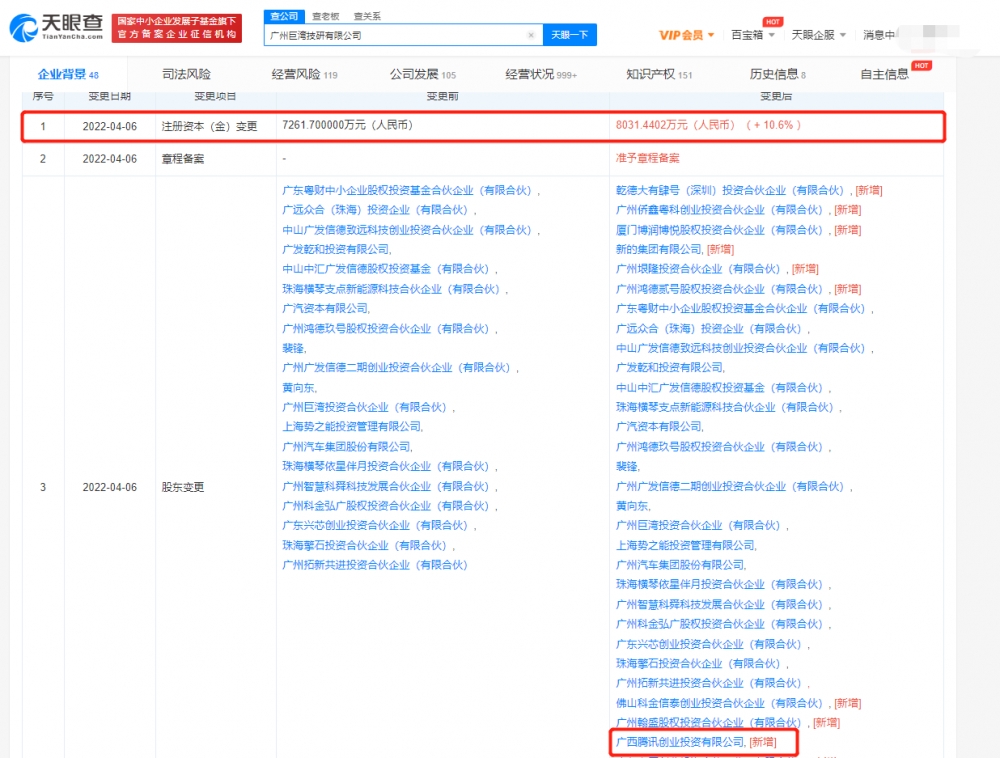Image resolution: width=1000 pixels, height=758 pixels.
Task: Open 佛山科金信泰创业投资合伙企业 link
Action: [x=721, y=703]
